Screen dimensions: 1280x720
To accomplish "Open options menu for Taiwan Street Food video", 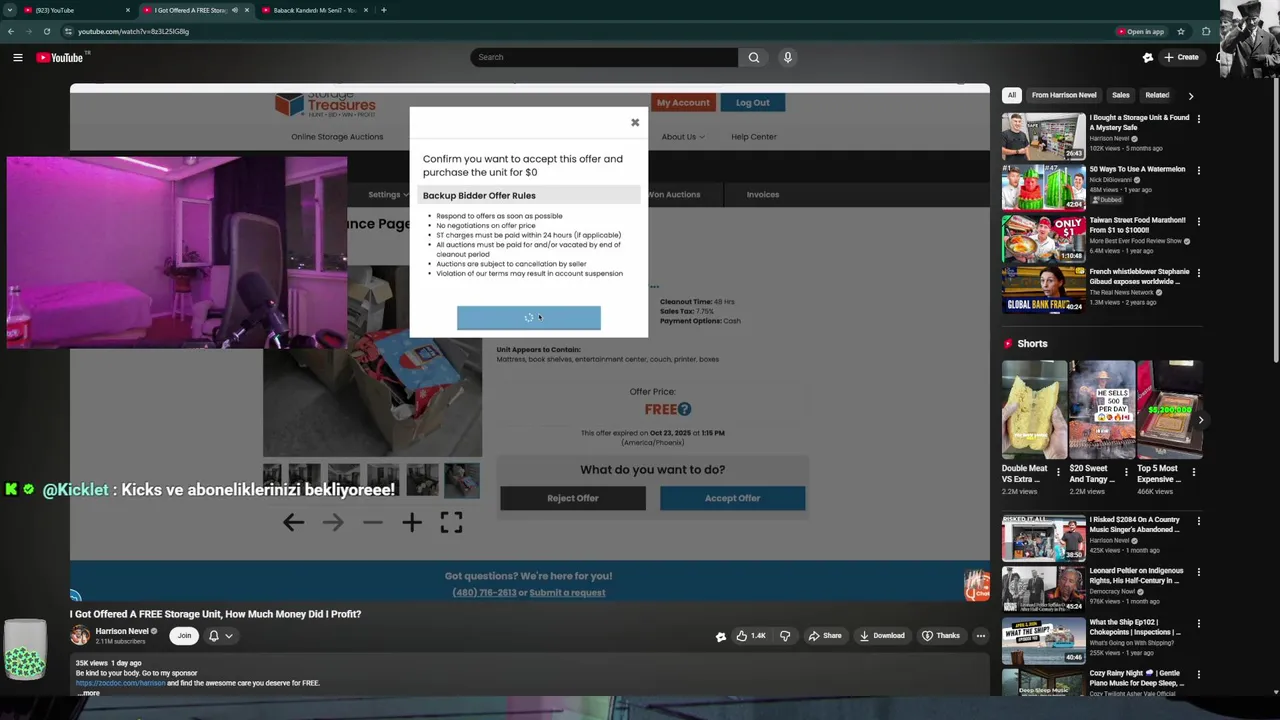I will click(1199, 221).
